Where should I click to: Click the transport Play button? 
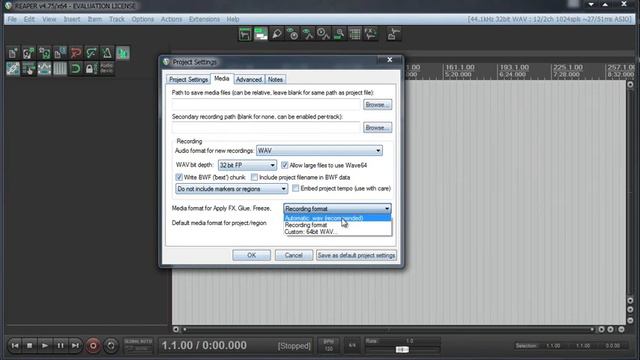click(45, 346)
